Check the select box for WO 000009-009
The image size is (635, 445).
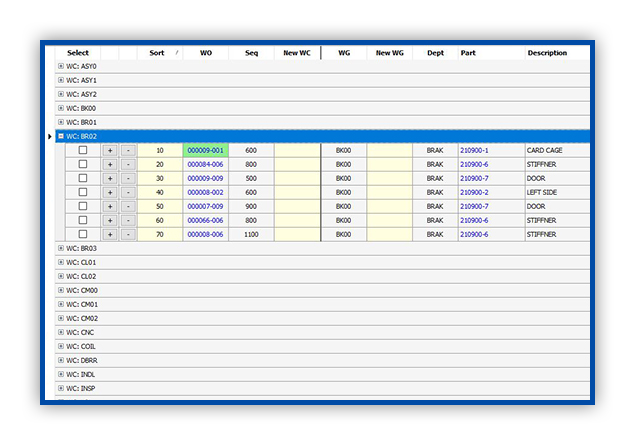point(83,178)
